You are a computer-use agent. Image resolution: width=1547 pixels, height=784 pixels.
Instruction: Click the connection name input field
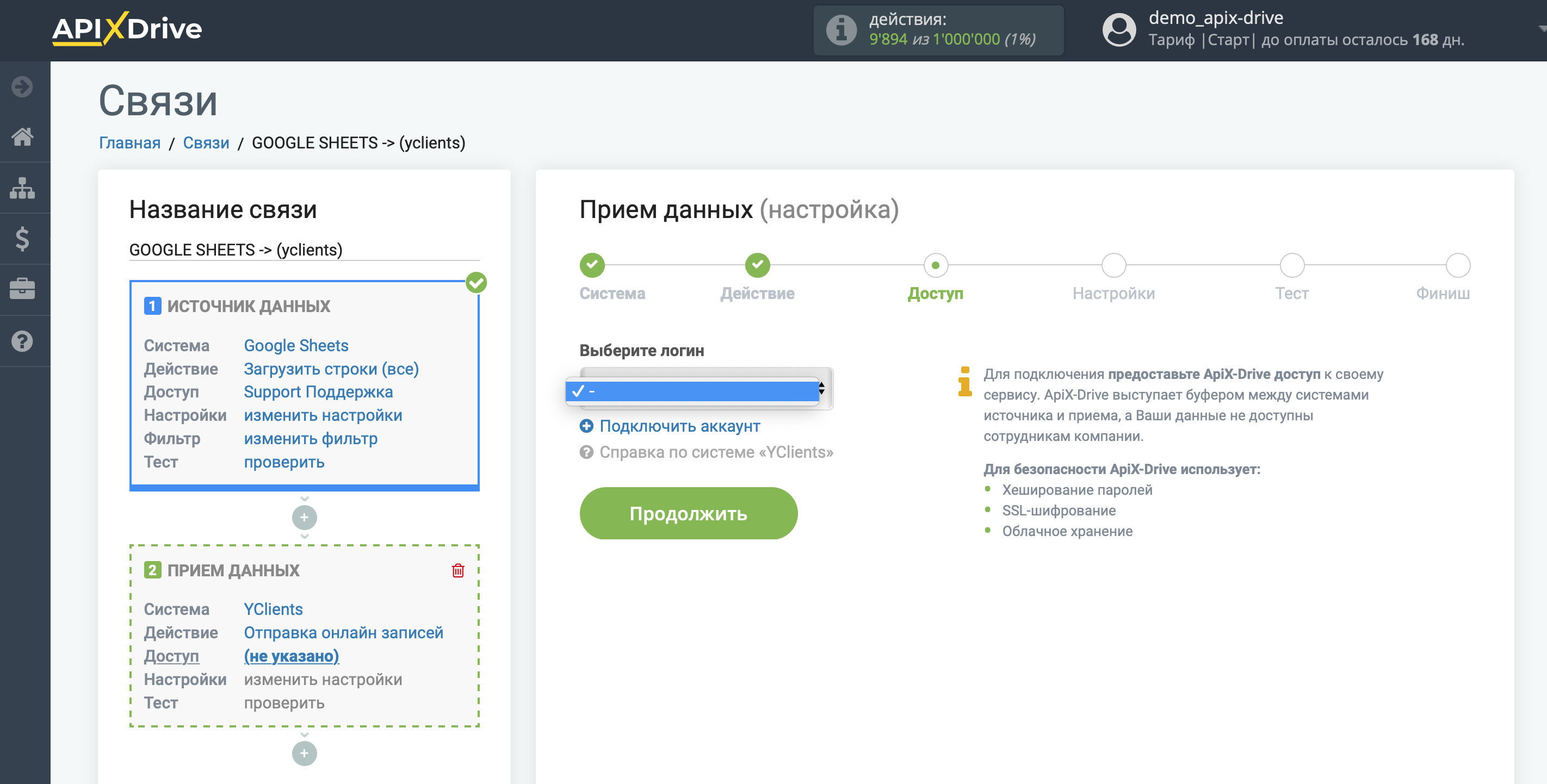click(x=305, y=249)
